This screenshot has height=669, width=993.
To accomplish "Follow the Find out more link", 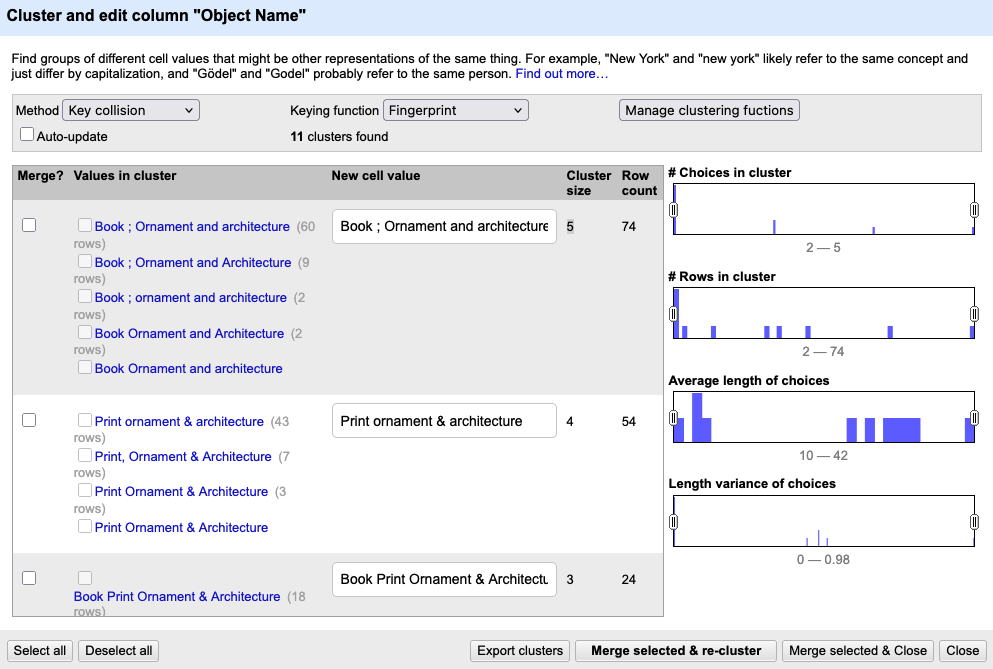I will (x=562, y=73).
